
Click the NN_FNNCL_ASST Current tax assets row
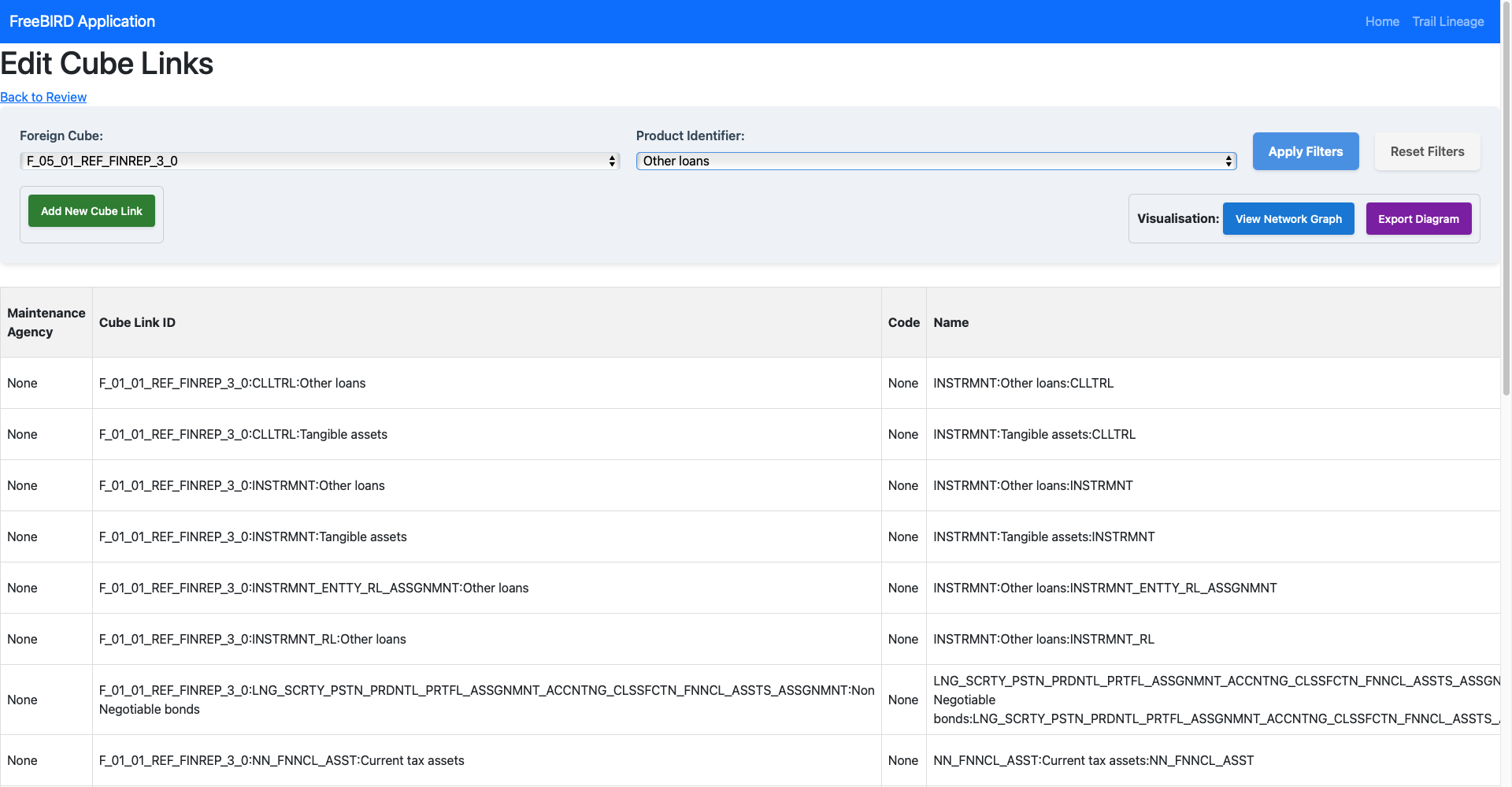(282, 760)
